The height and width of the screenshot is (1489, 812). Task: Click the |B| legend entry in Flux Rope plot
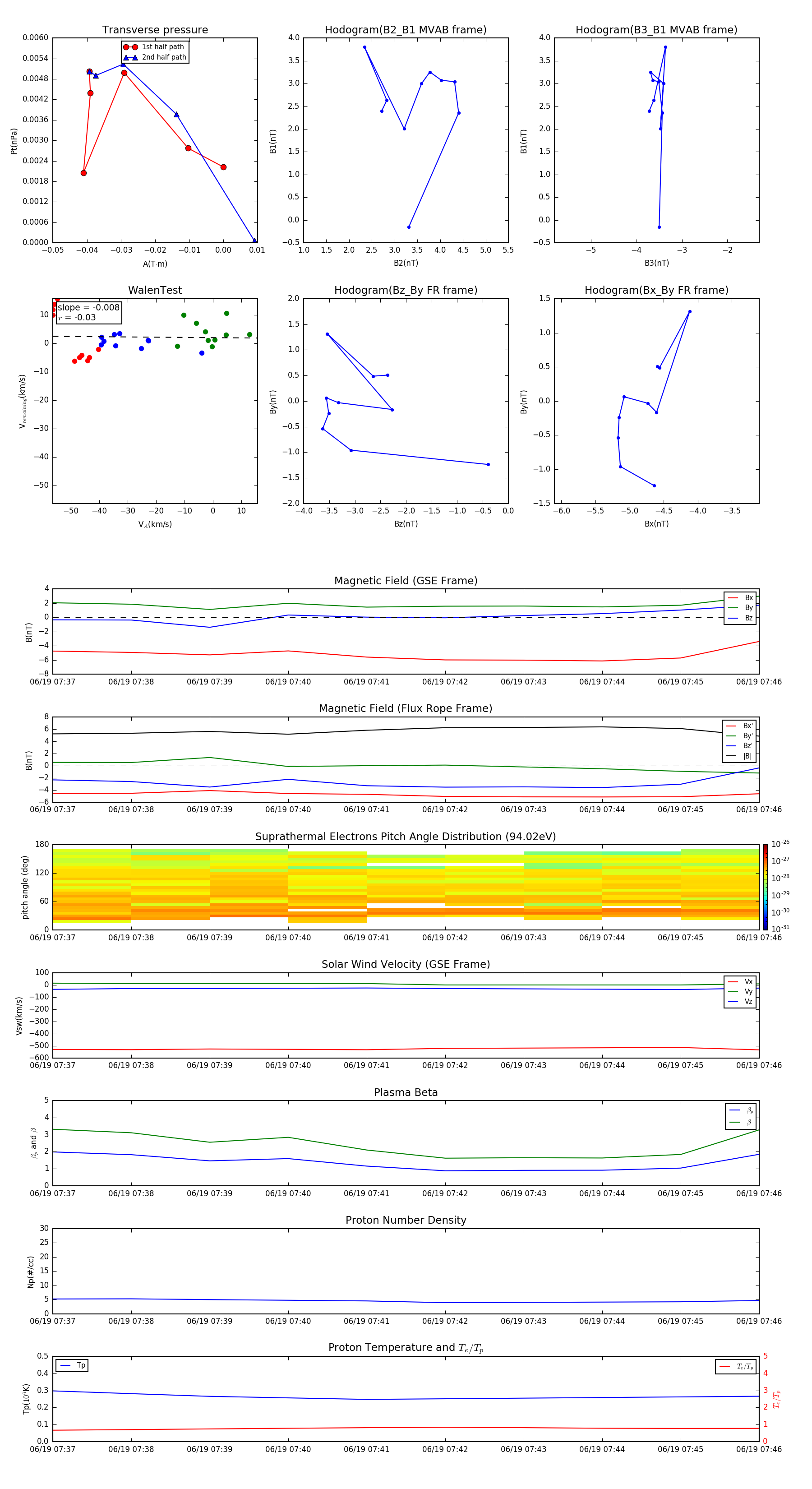[740, 756]
